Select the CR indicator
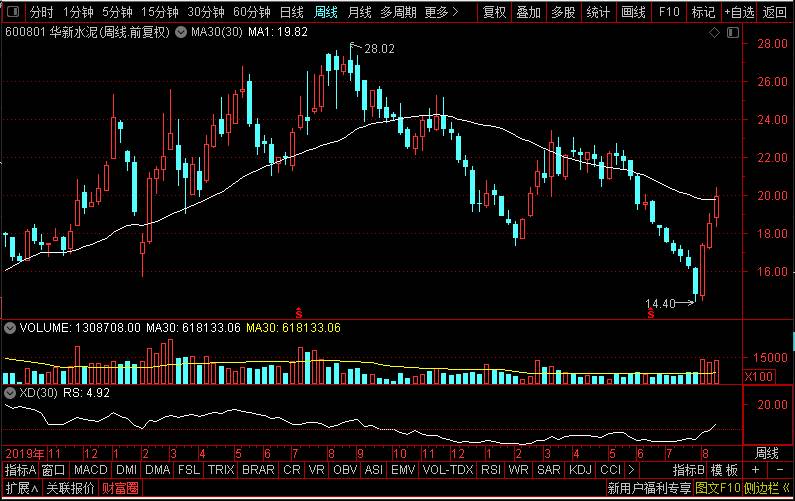 (292, 470)
